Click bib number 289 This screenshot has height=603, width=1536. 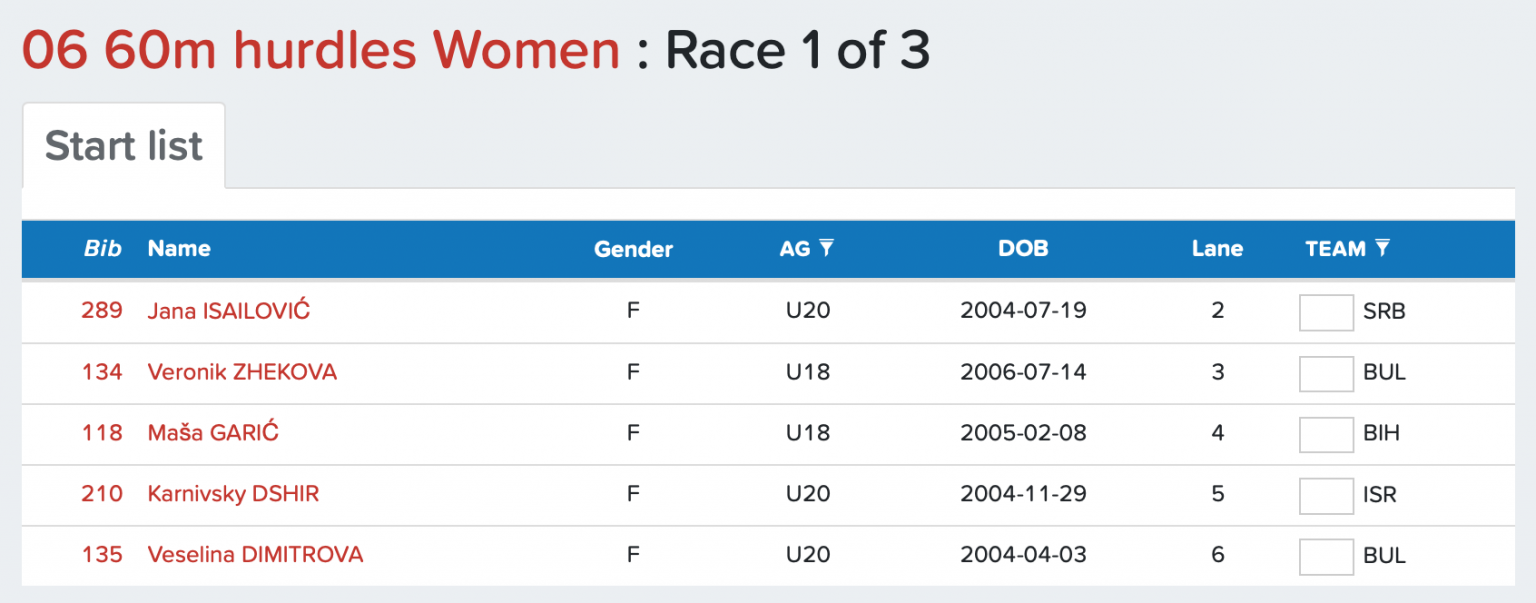[102, 311]
